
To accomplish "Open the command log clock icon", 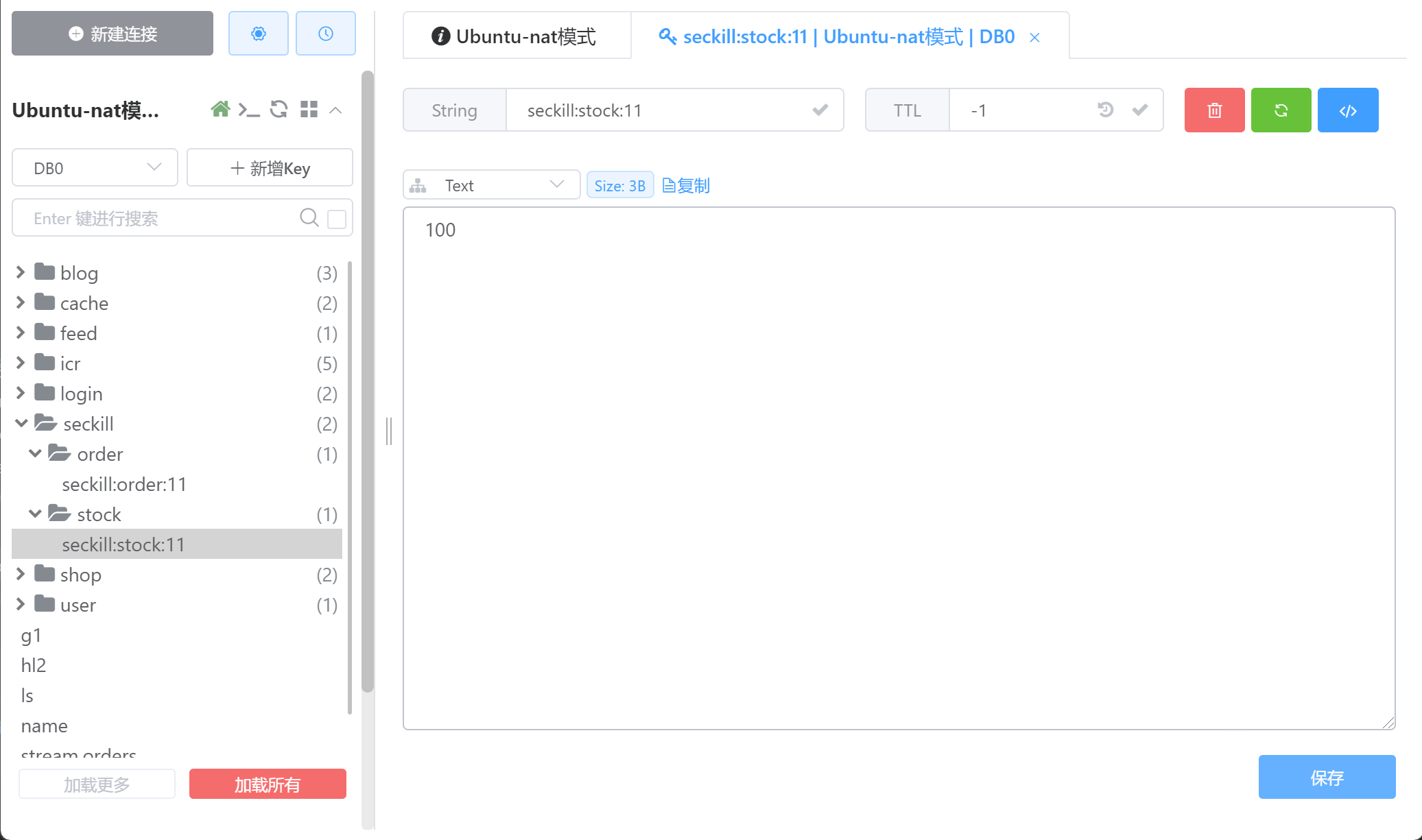I will tap(325, 34).
